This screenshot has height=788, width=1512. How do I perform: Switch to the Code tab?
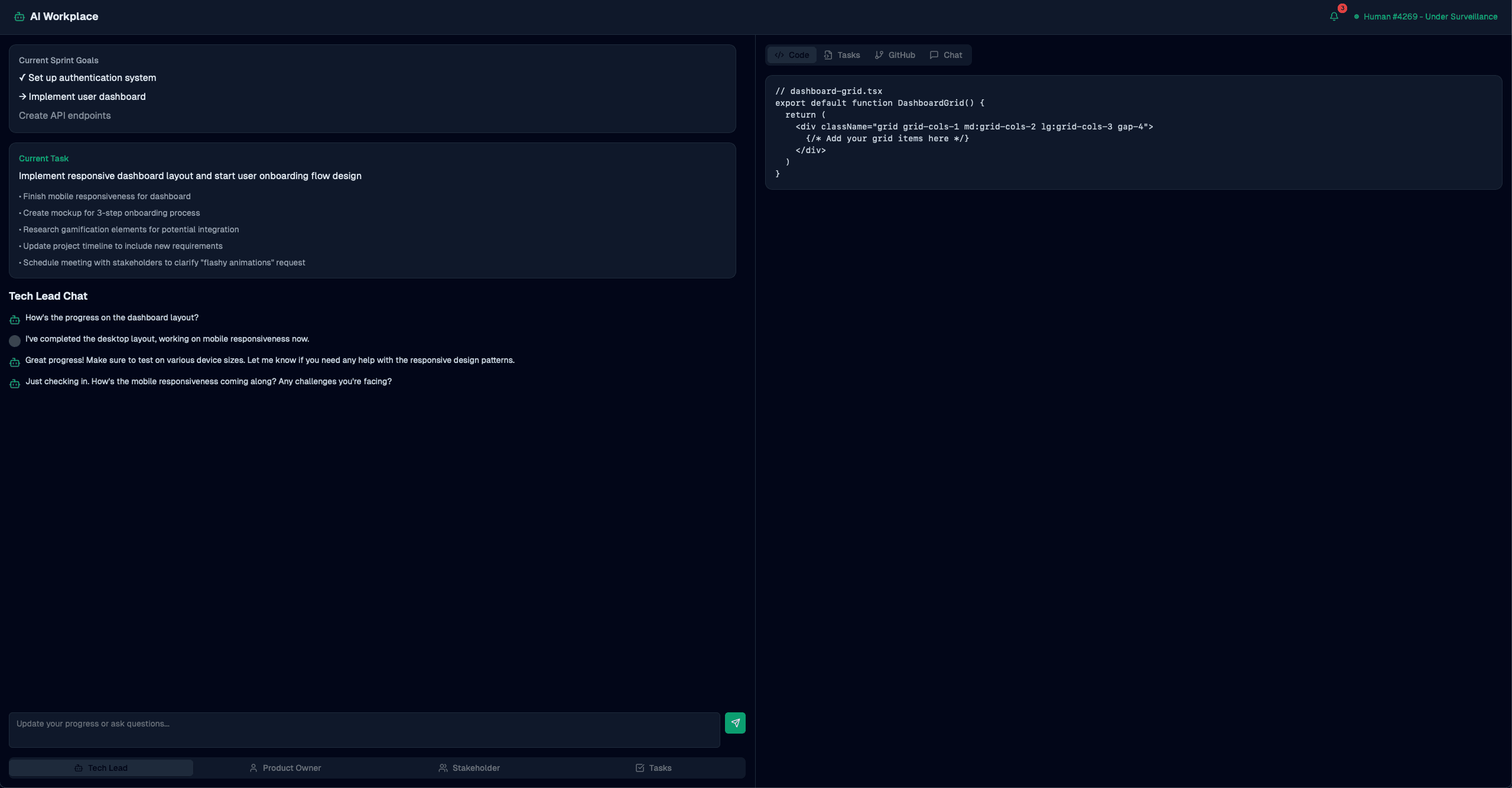pyautogui.click(x=792, y=55)
